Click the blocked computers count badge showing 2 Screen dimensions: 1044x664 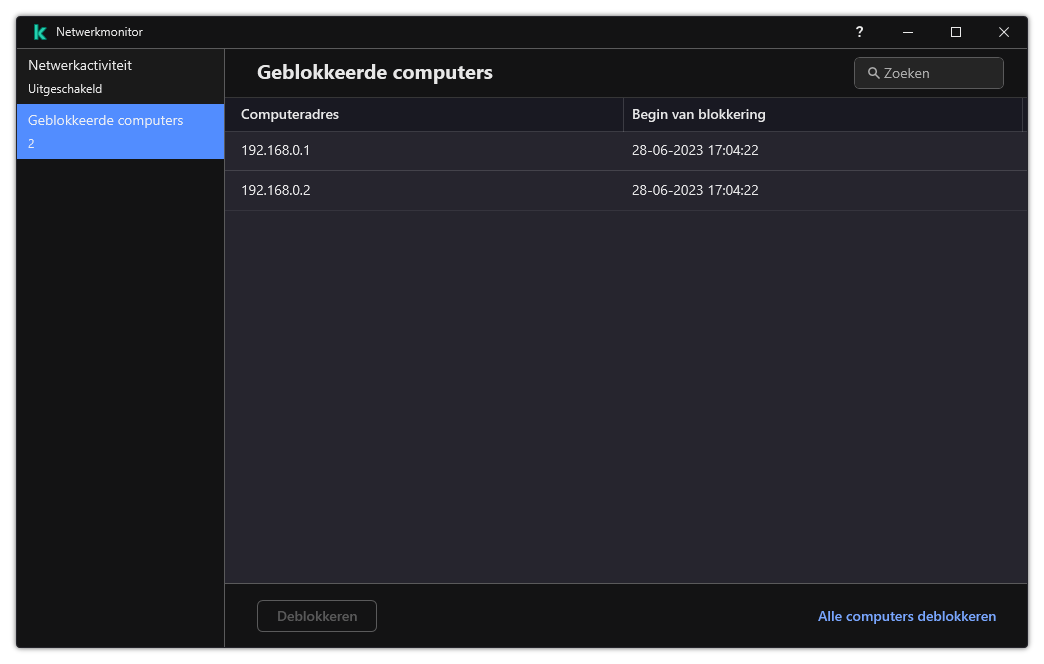[x=31, y=143]
